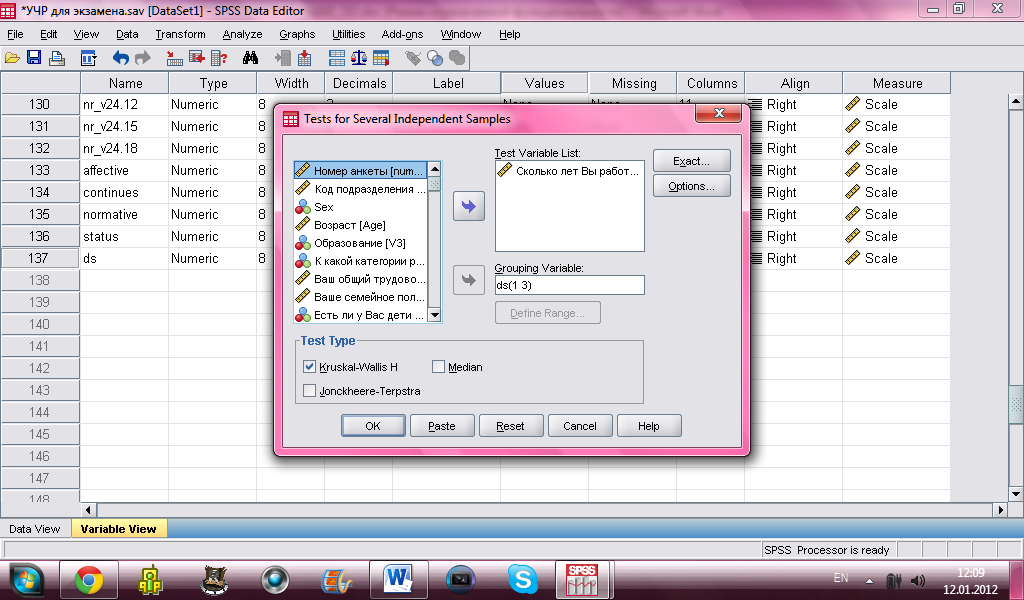Viewport: 1024px width, 600px height.
Task: Select 'Сколько лет Вы работ...' in Test Variable List
Action: coord(569,171)
